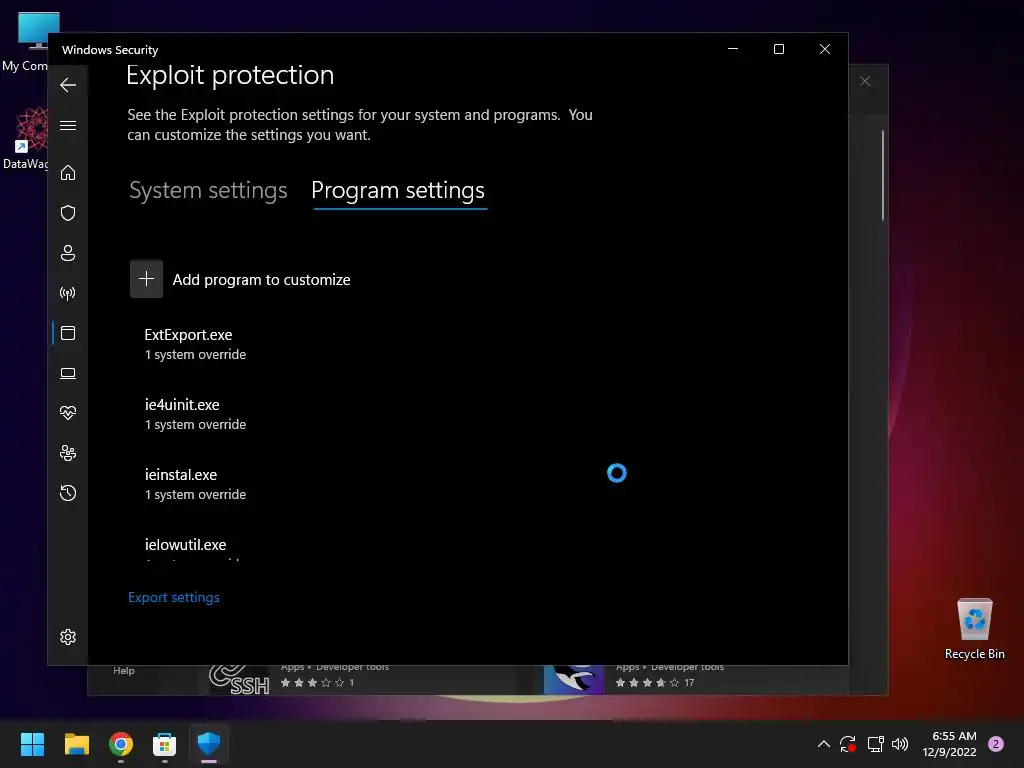Launch Google Chrome from taskbar
1024x768 pixels.
coord(121,744)
